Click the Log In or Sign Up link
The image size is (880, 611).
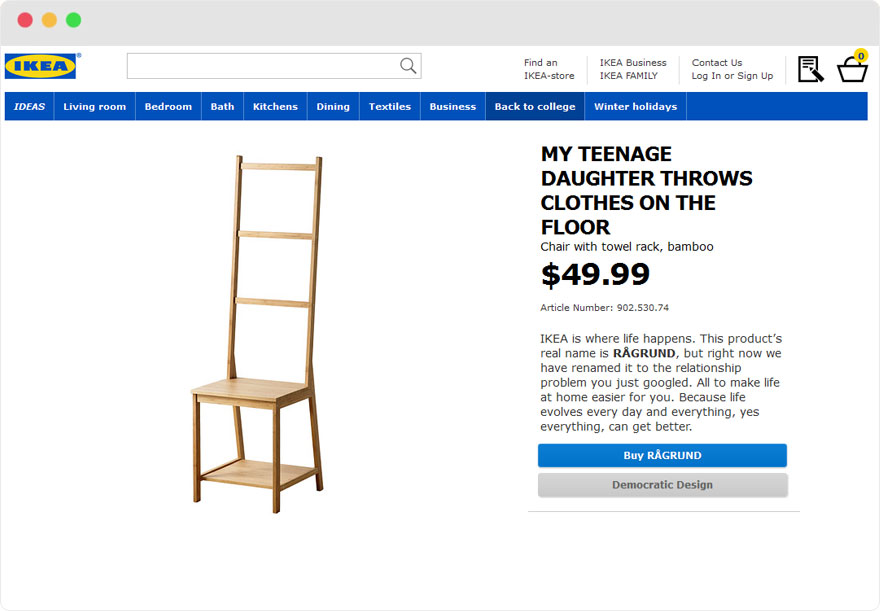[x=732, y=76]
